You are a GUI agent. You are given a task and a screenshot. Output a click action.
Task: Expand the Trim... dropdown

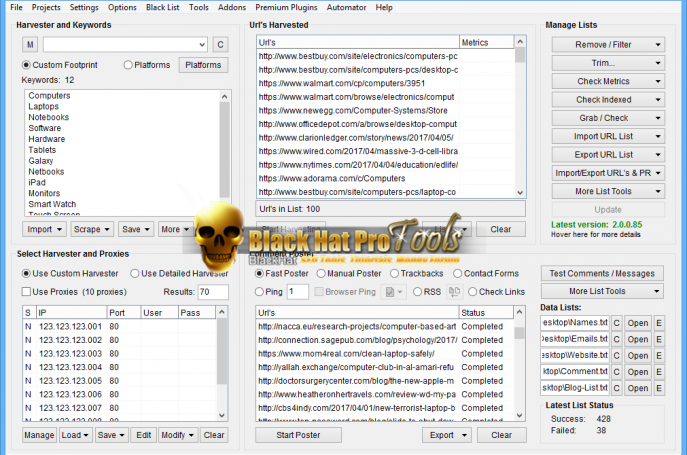pos(608,63)
